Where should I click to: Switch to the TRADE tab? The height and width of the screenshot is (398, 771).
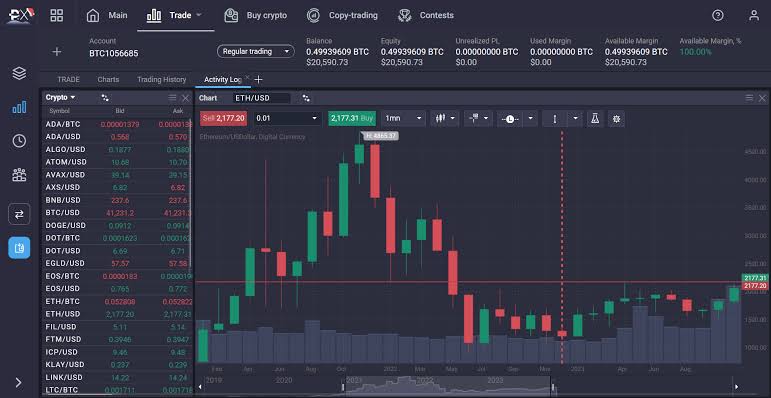click(x=68, y=79)
